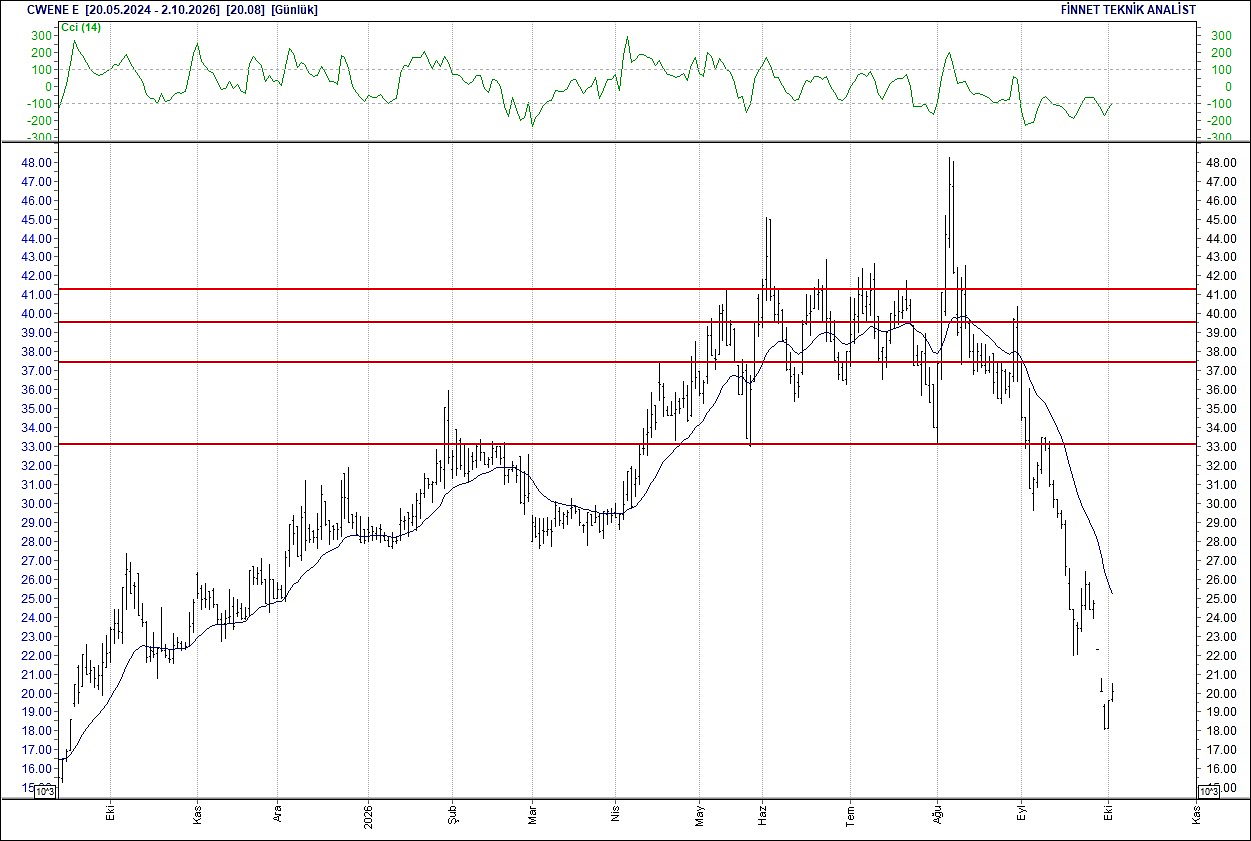1251x841 pixels.
Task: Select the red horizontal line near 37.50
Action: 628,362
